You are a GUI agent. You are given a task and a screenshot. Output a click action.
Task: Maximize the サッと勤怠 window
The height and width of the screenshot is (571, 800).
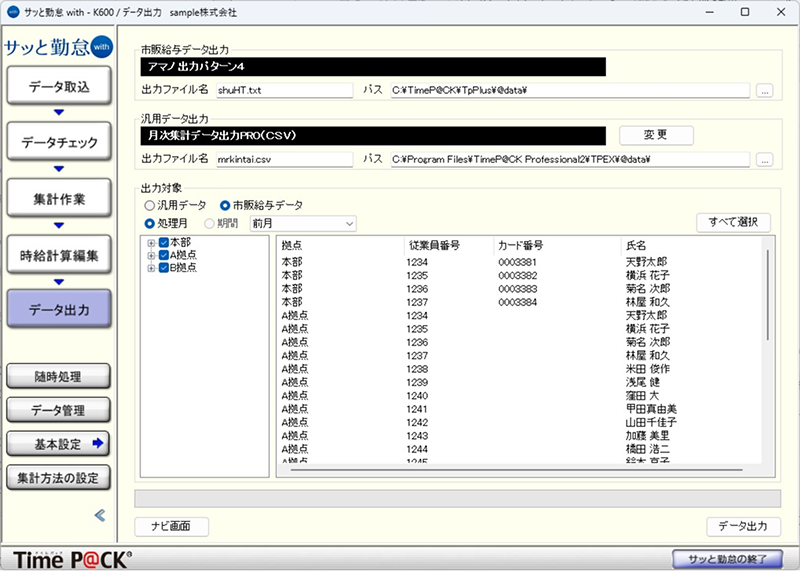(745, 12)
